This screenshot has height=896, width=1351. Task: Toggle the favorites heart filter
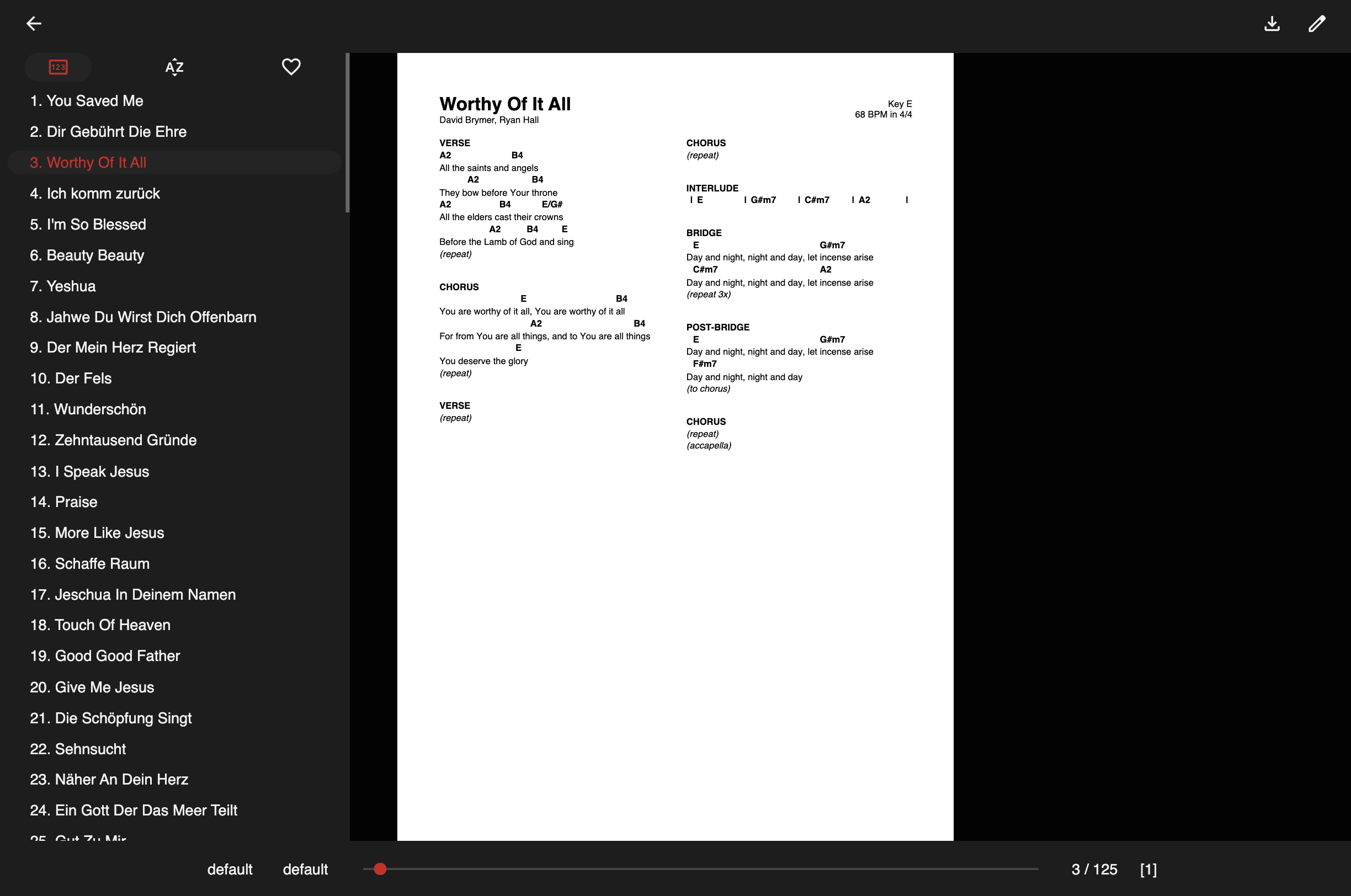click(x=291, y=67)
